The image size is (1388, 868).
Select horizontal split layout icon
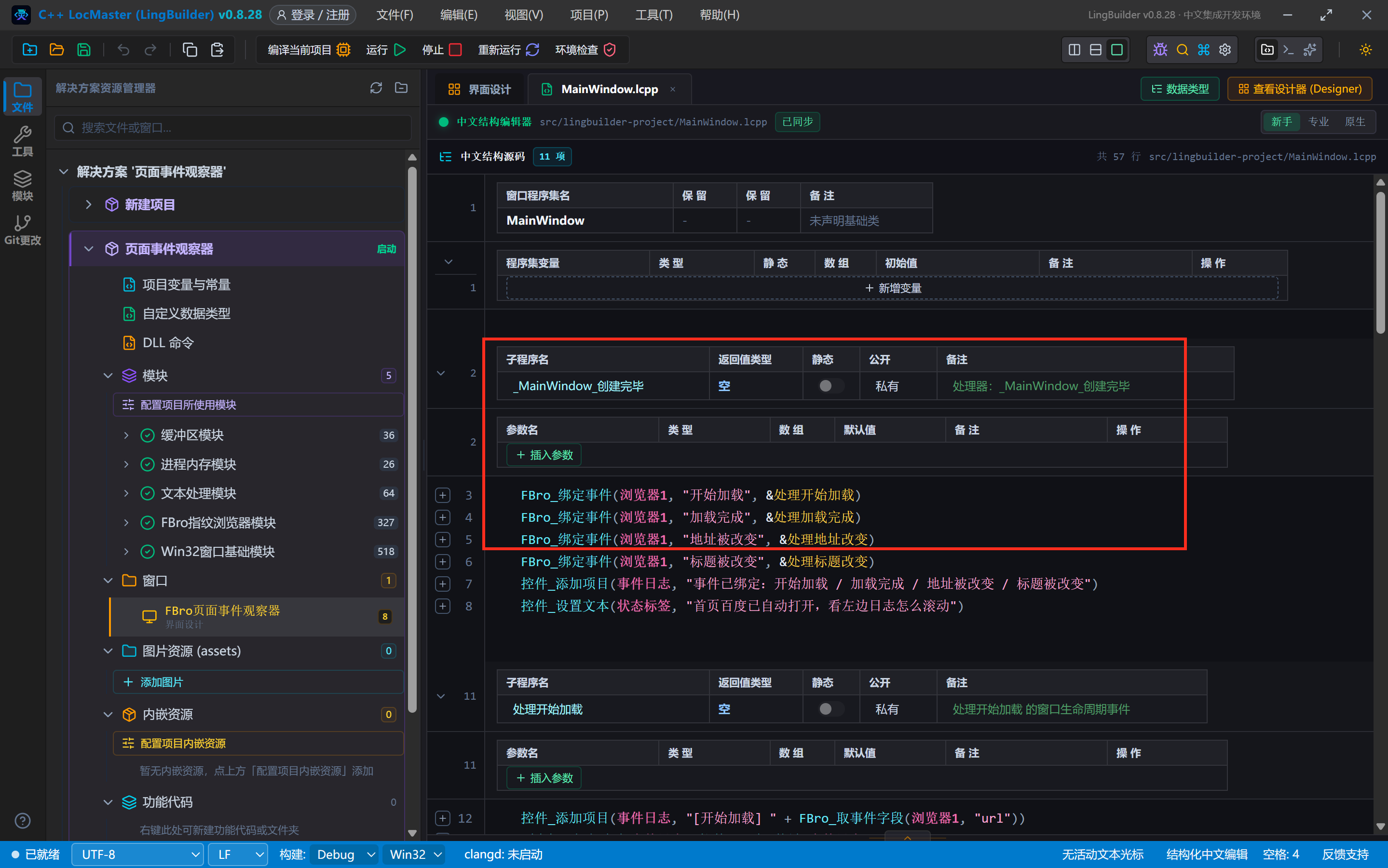1095,50
